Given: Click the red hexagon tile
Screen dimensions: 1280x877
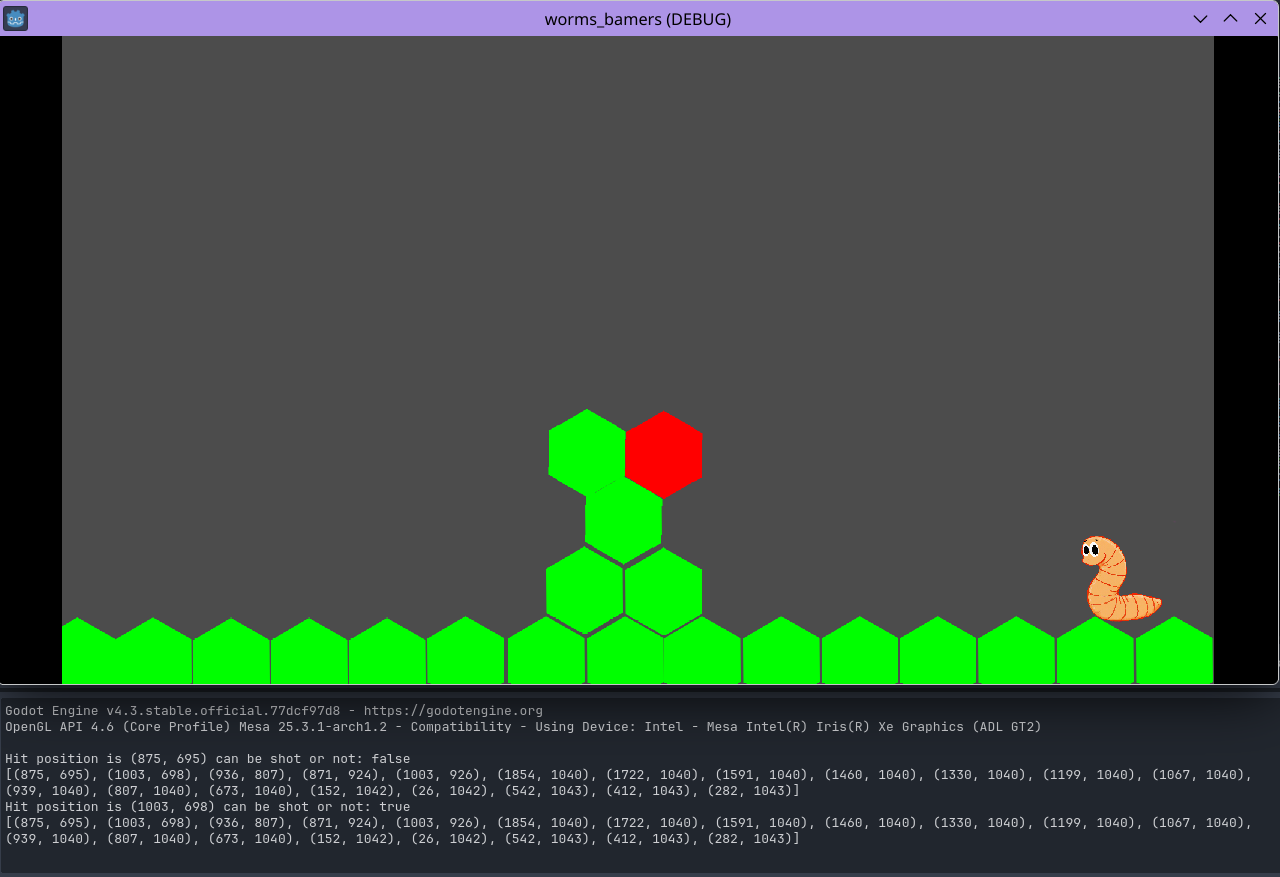Looking at the screenshot, I should click(664, 454).
